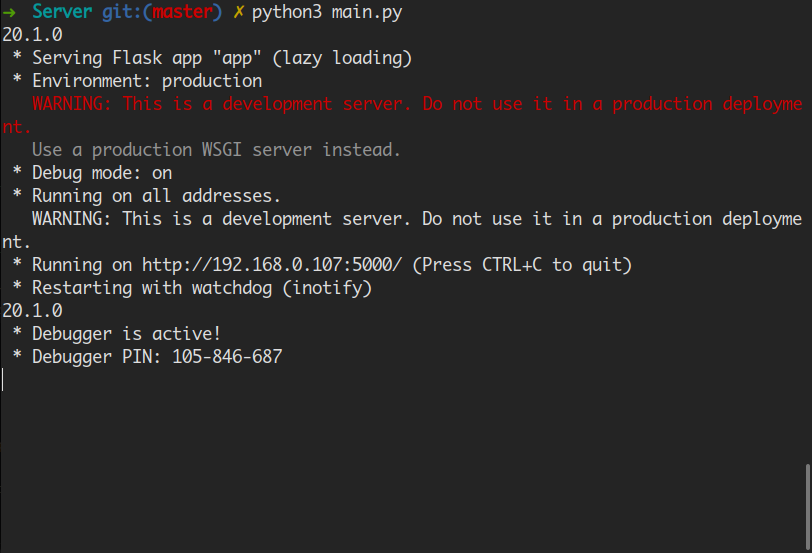812x553 pixels.
Task: Click the "Server" directory name in prompt
Action: click(62, 12)
